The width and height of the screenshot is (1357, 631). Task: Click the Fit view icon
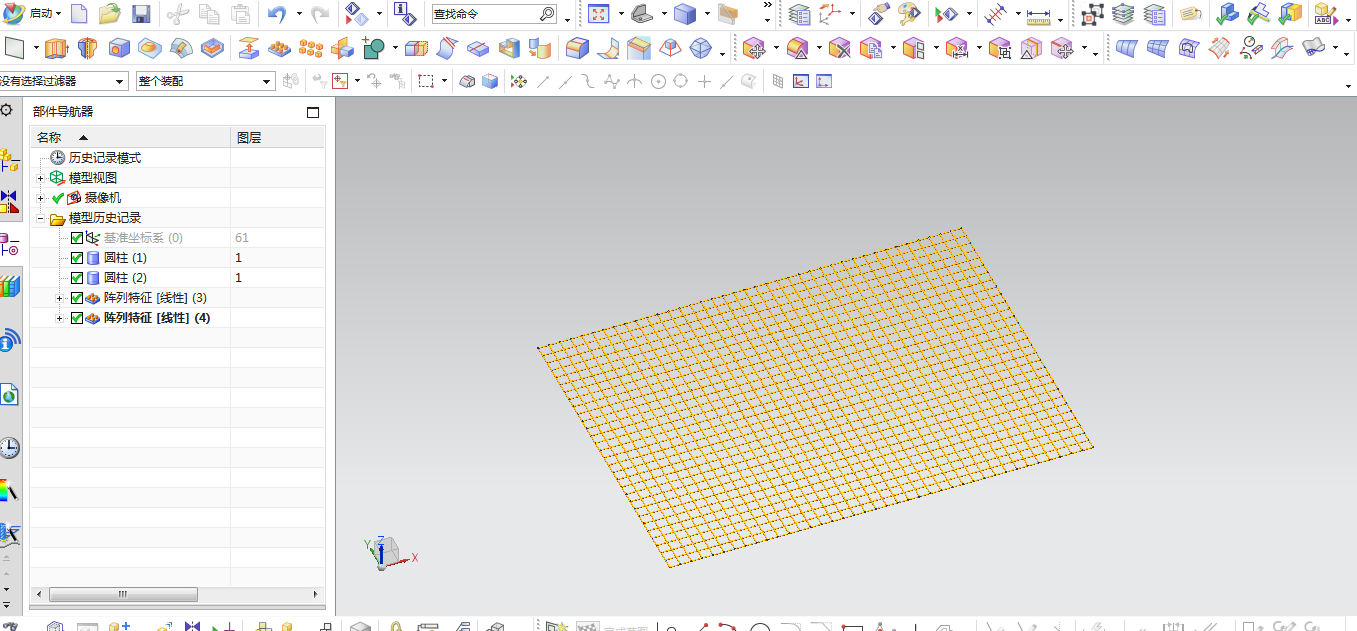[x=598, y=14]
